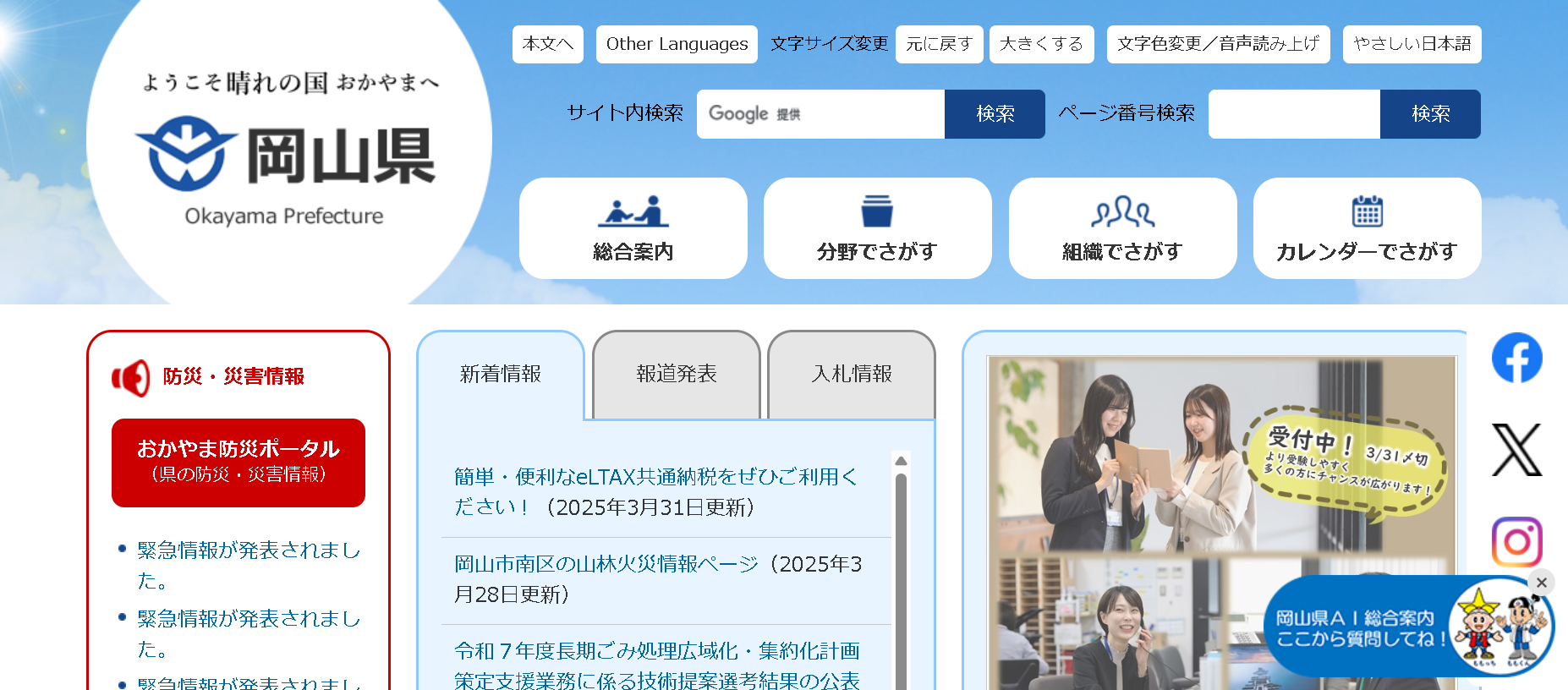Click the page number 検索 button
This screenshot has height=690, width=1568.
click(x=1430, y=114)
